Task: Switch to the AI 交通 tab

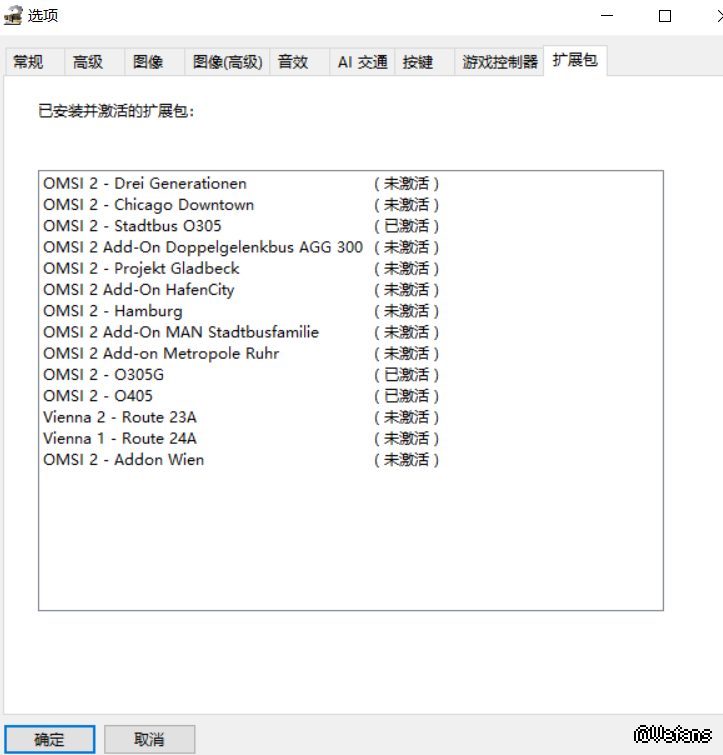Action: [x=362, y=62]
